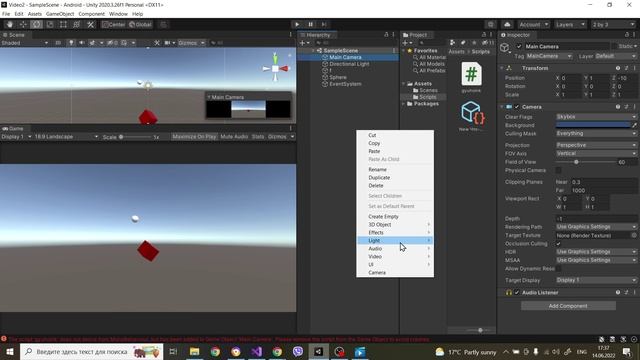The image size is (640, 360).
Task: Select the prefab cube asset thumbnail
Action: [x=472, y=113]
